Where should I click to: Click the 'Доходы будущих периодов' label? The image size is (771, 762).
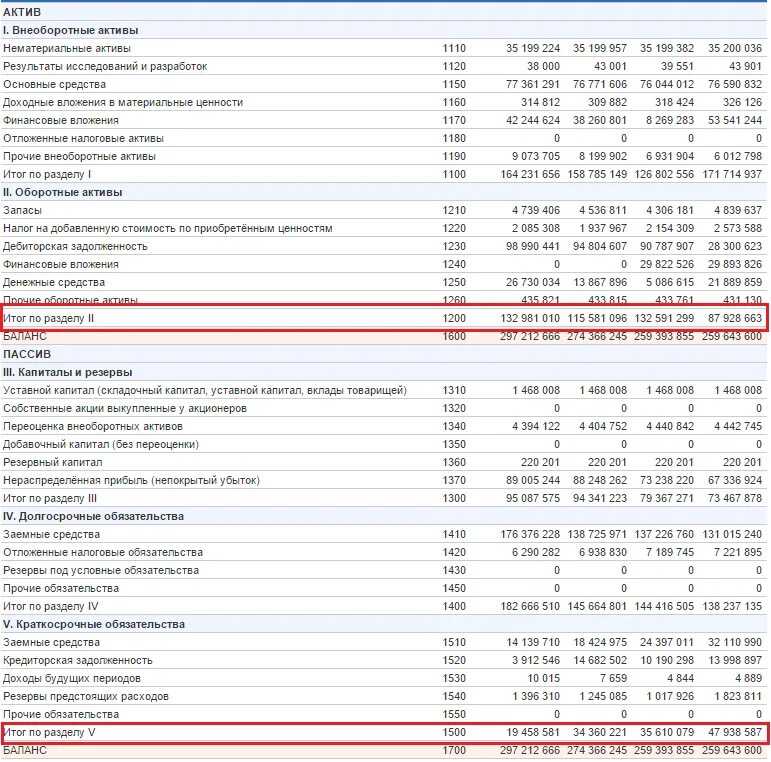click(x=72, y=678)
